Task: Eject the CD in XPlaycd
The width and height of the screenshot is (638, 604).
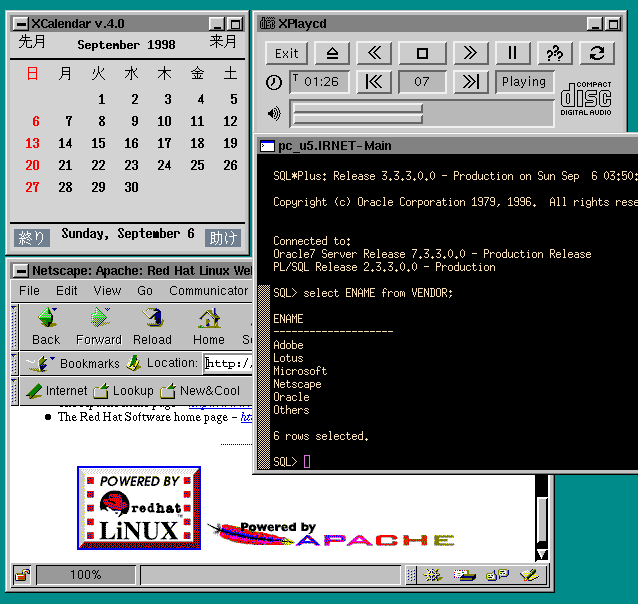Action: [x=332, y=53]
